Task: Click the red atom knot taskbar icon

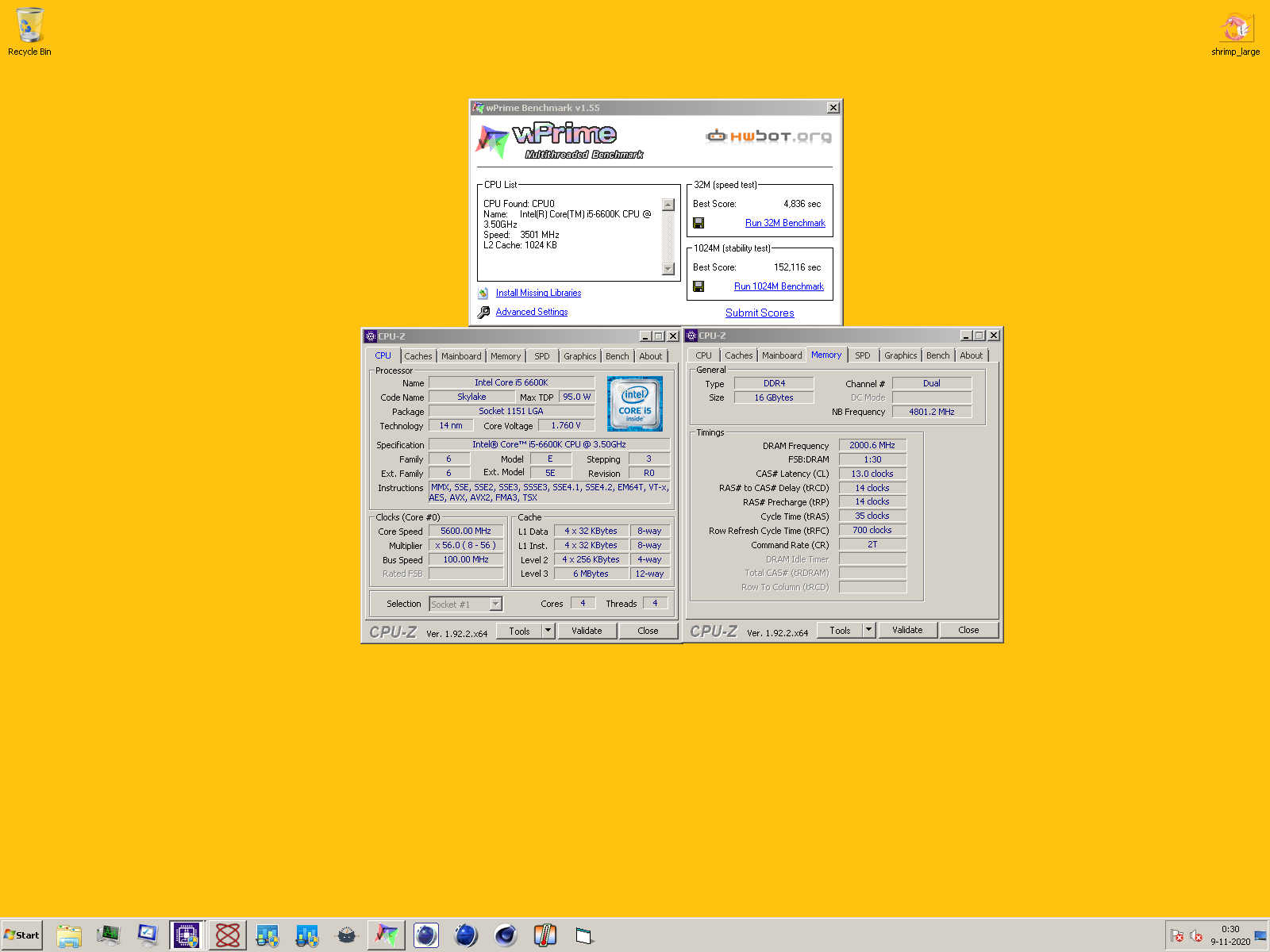Action: [228, 935]
